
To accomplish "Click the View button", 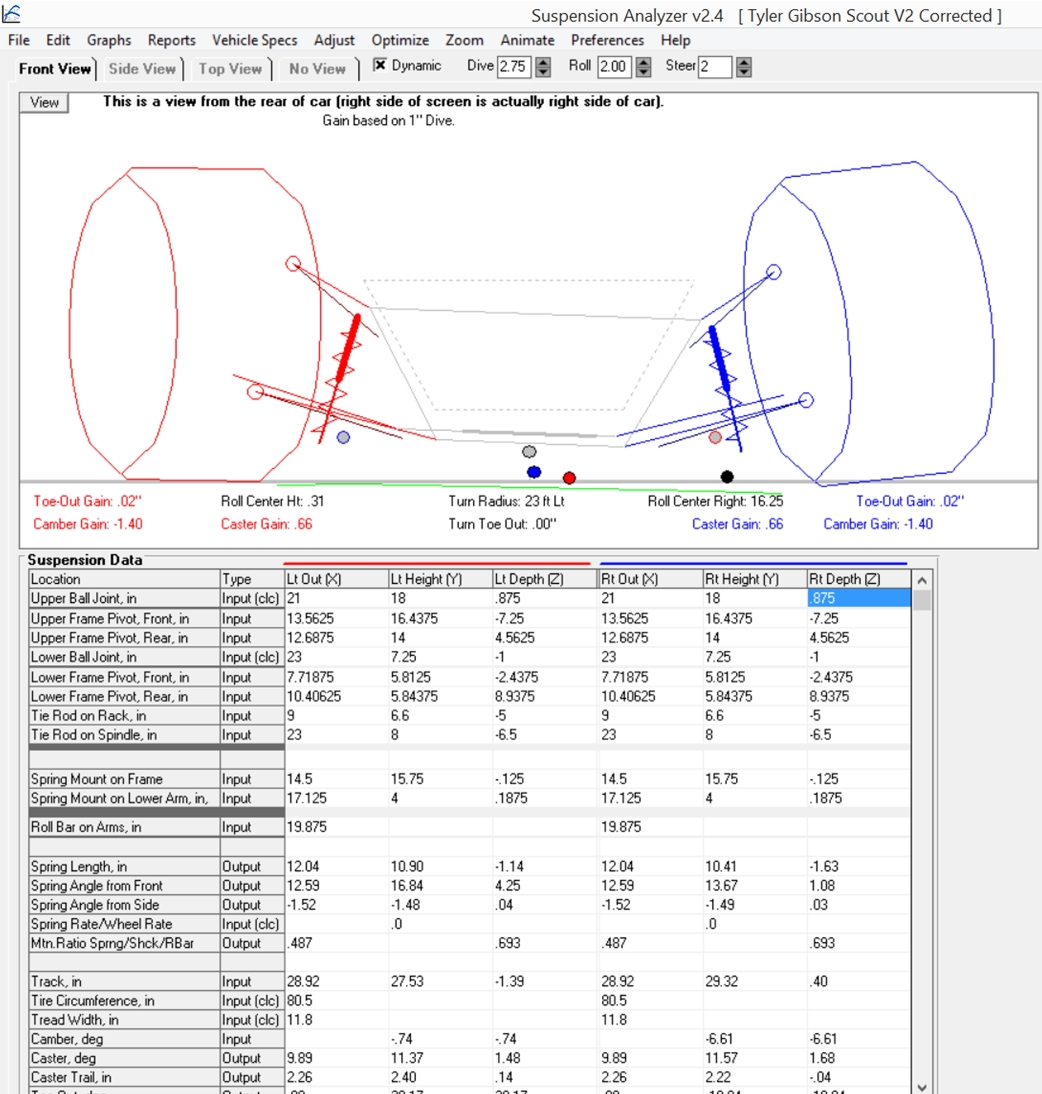I will (44, 103).
